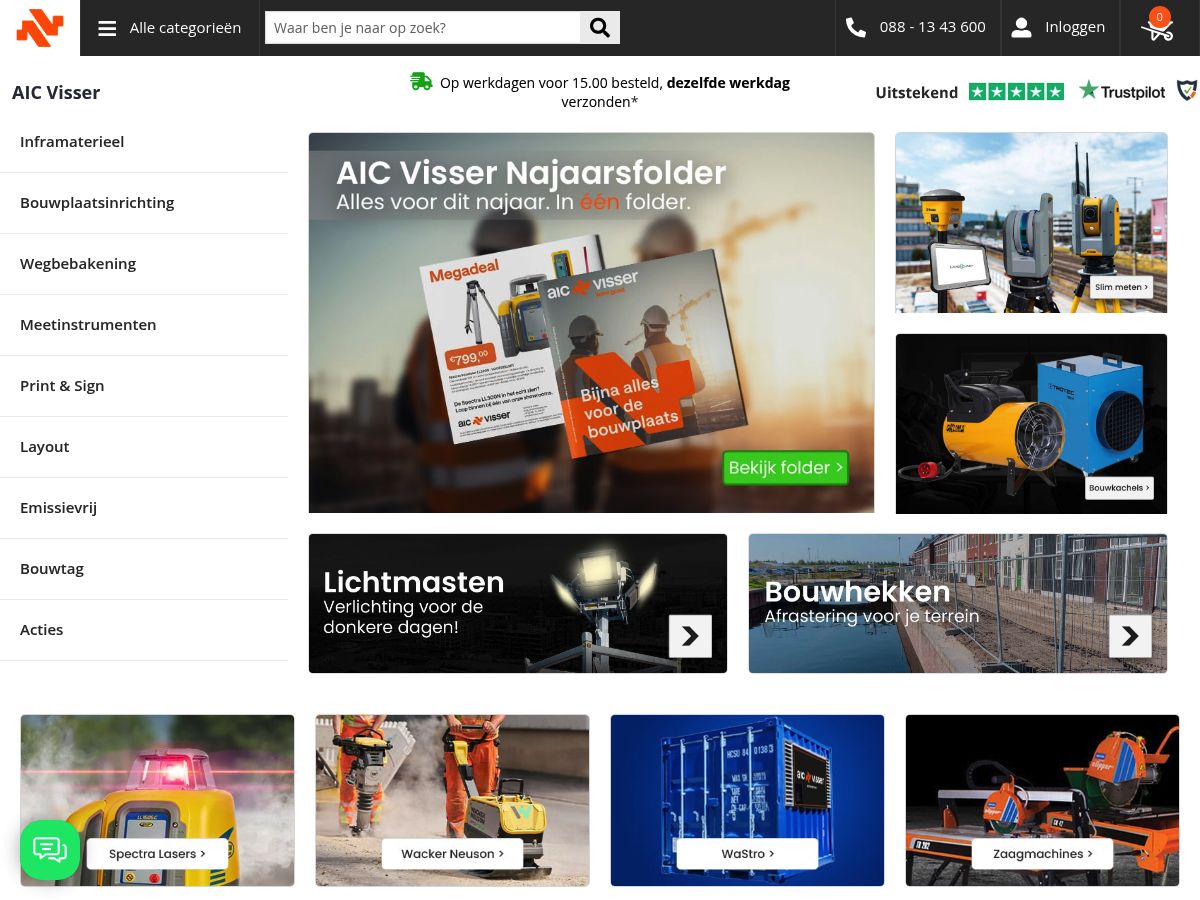Select Layout category

pyautogui.click(x=144, y=447)
